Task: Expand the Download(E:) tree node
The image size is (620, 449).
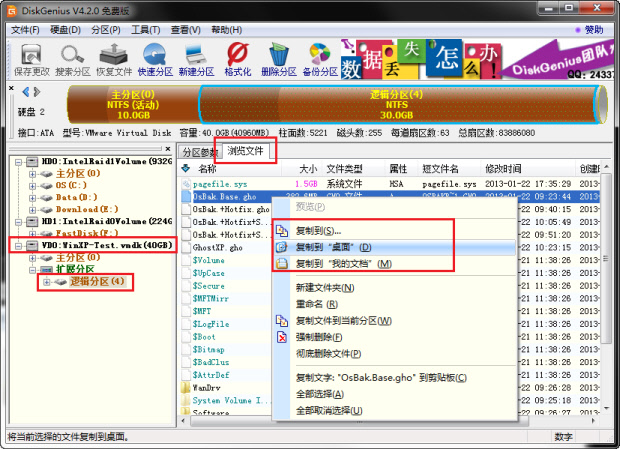Action: click(32, 209)
